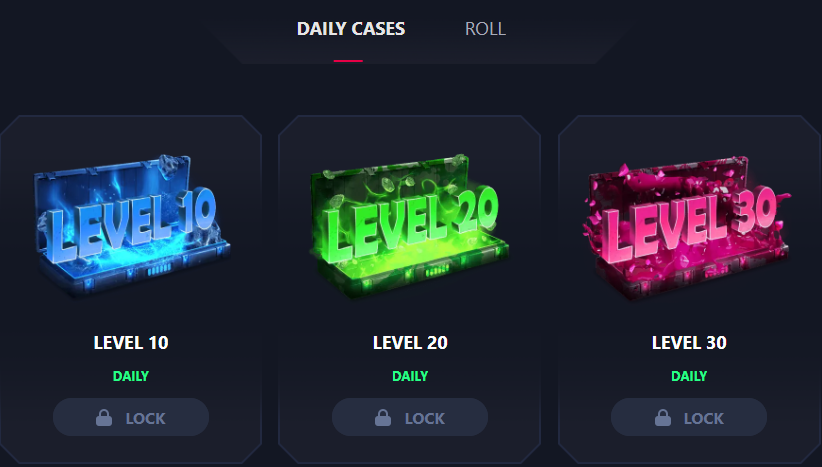Switch to the Daily Cases tab
This screenshot has height=467, width=822.
pos(351,29)
